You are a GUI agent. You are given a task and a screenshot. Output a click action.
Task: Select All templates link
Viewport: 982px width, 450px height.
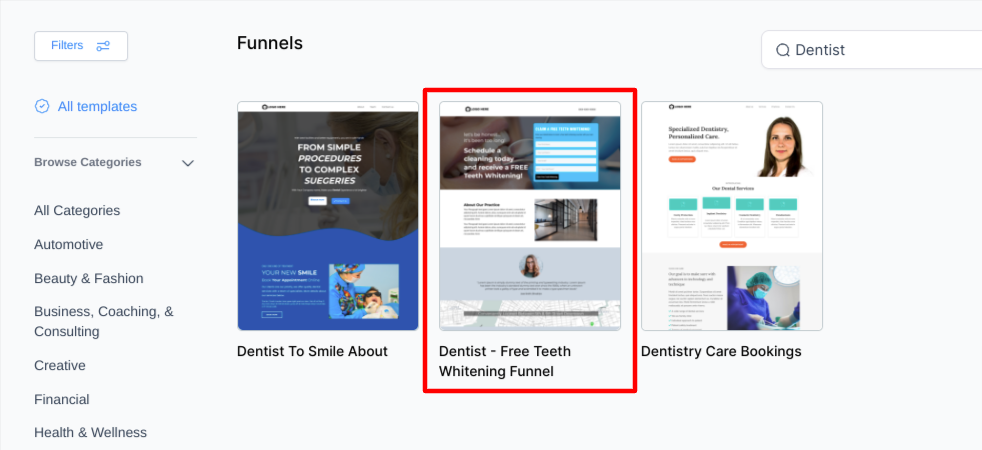point(97,106)
